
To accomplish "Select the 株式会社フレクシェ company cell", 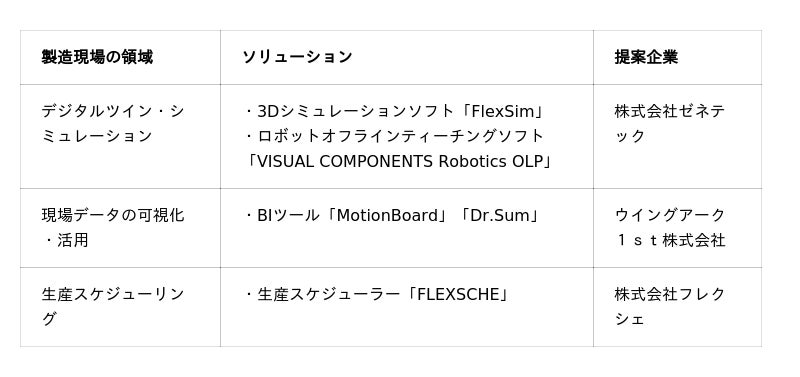I will (677, 307).
